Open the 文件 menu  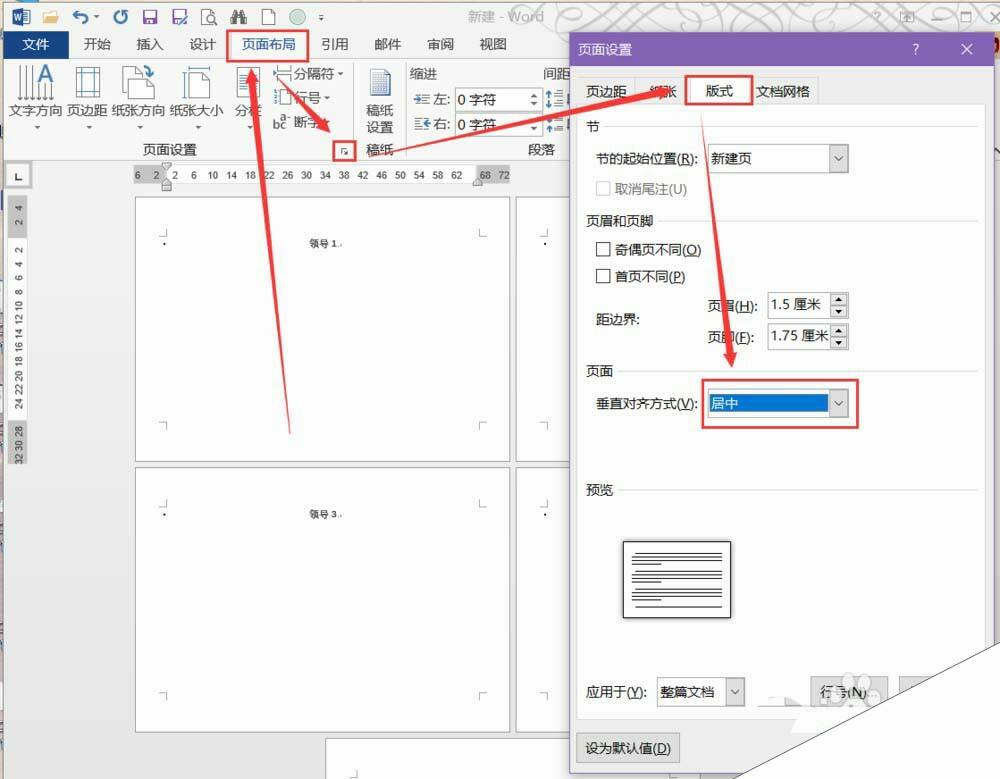(36, 44)
